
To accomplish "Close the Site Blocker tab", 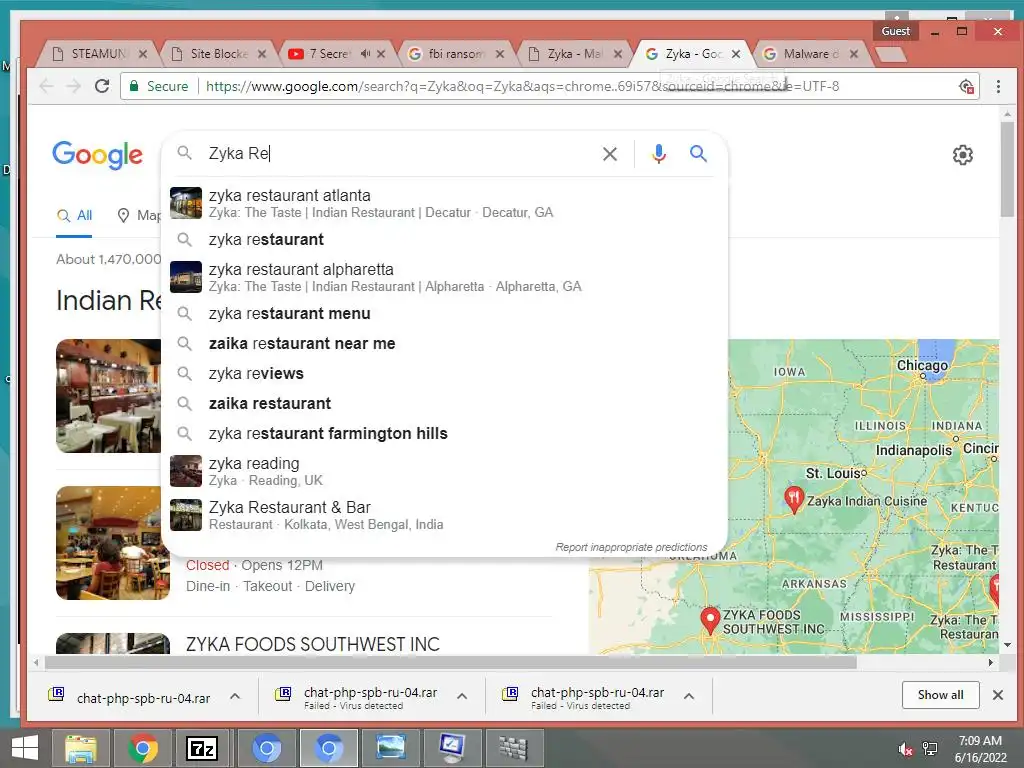I will pyautogui.click(x=262, y=54).
